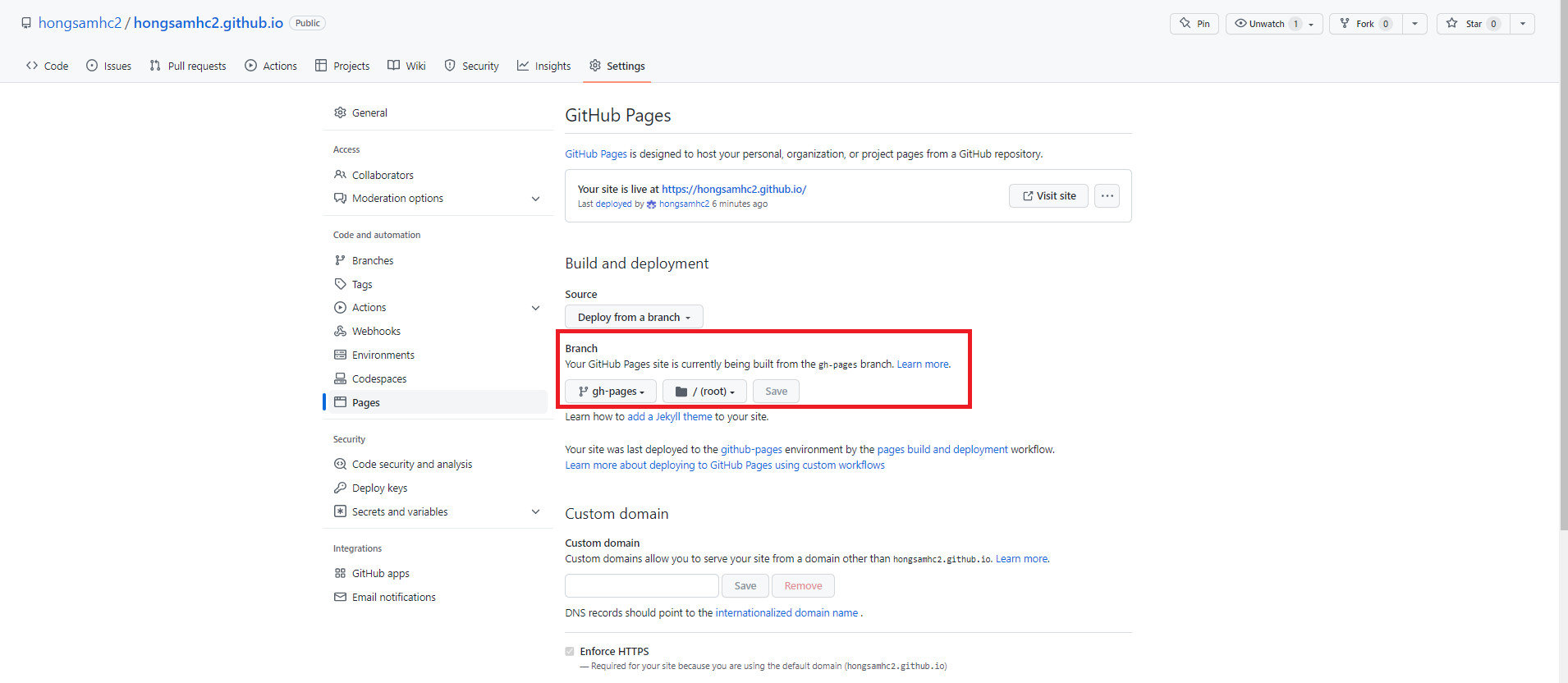Open the hongsamhc2 deployer profile link
The width and height of the screenshot is (1568, 683).
684,204
